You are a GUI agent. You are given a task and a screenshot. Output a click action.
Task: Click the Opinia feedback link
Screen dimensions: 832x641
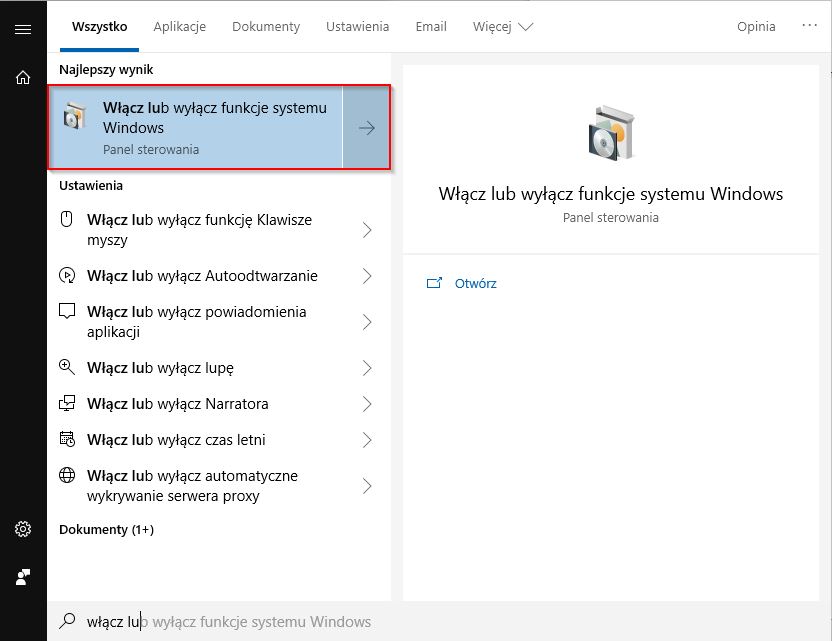coord(756,27)
